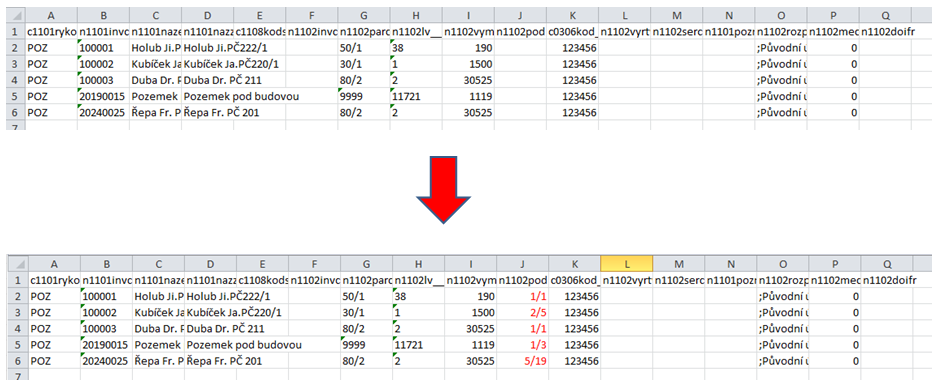Click cell 11721 in top sheet

tap(417, 96)
